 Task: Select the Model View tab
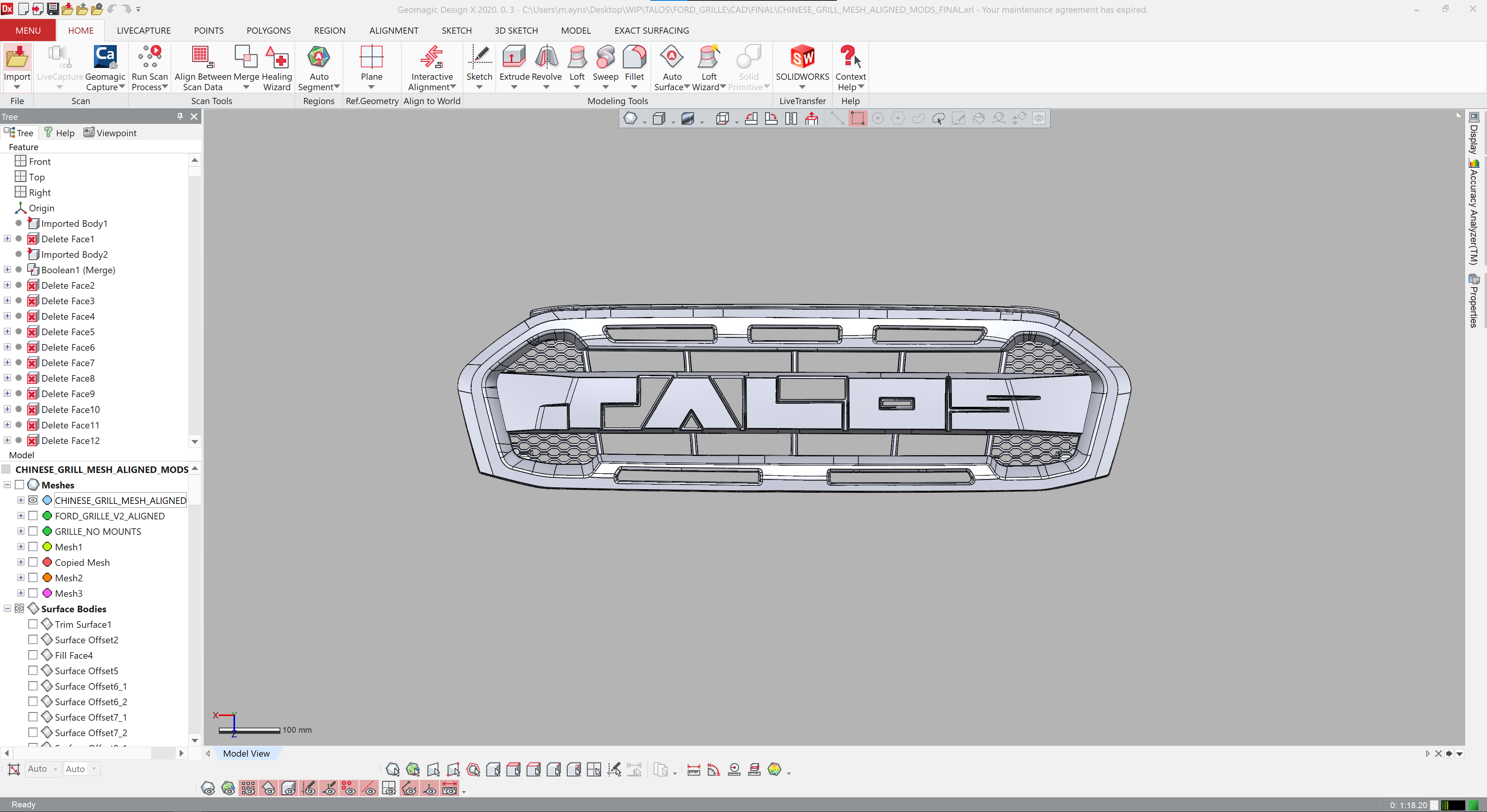(247, 753)
